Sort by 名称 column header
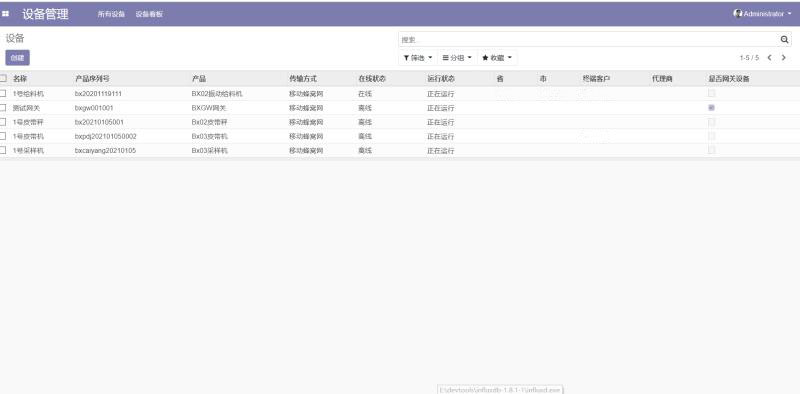Screen dimensions: 800x394 pyautogui.click(x=20, y=79)
